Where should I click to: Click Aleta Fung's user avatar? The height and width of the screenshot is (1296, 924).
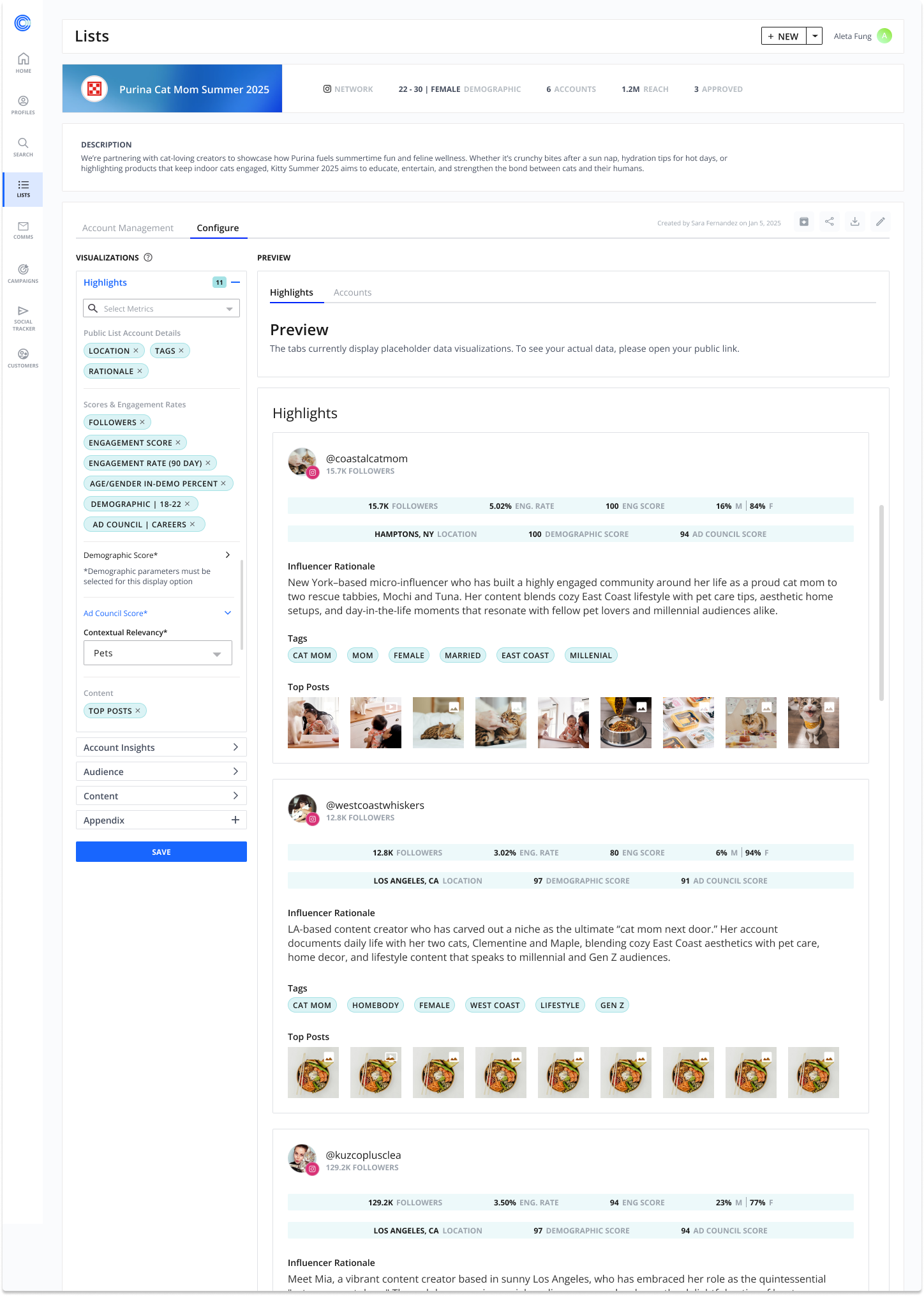coord(884,36)
